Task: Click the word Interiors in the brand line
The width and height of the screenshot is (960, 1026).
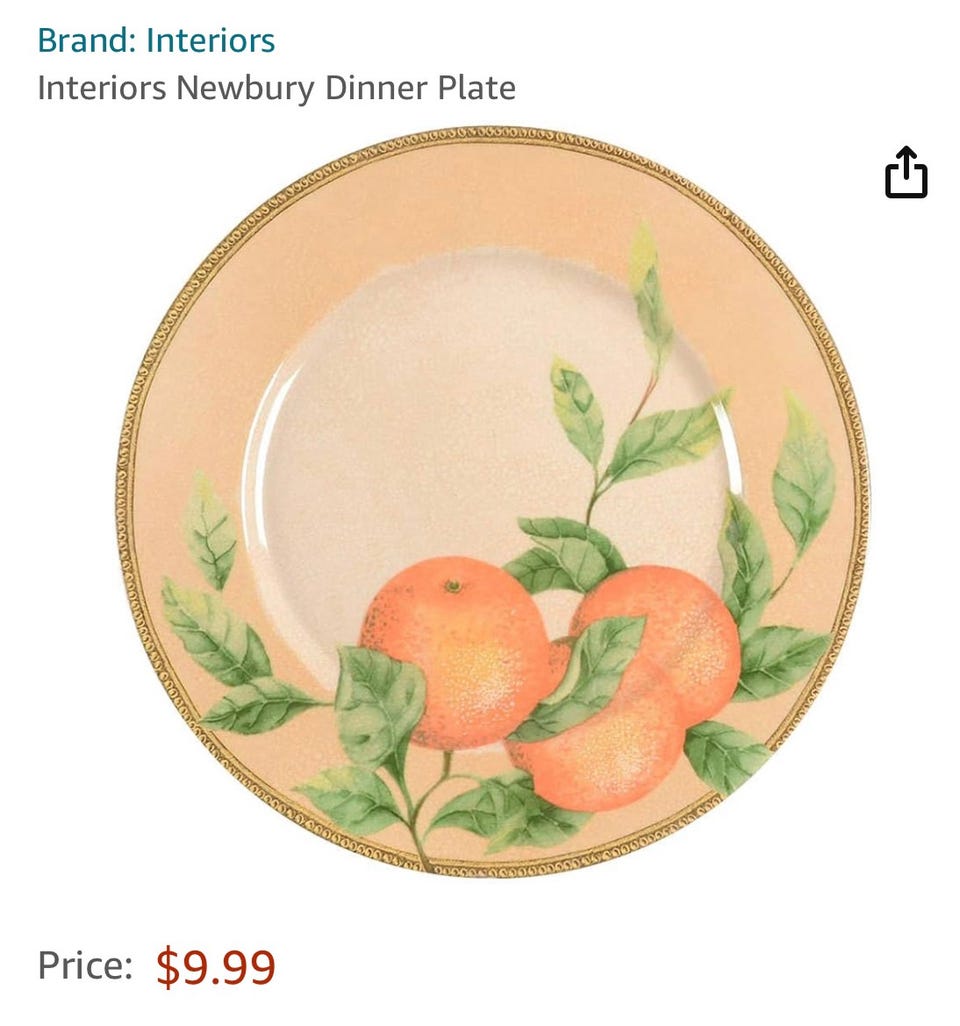Action: (x=210, y=41)
